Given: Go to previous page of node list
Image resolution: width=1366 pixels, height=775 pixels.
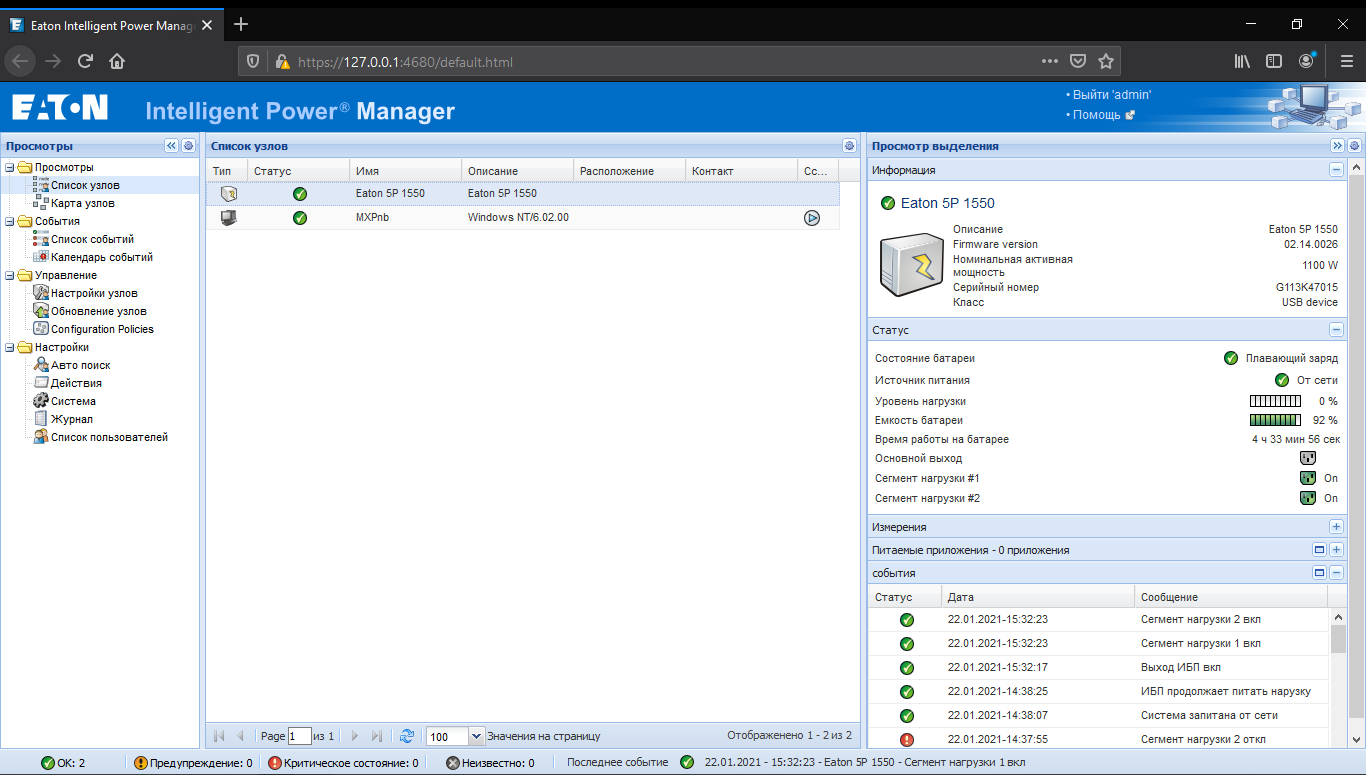Looking at the screenshot, I should tap(240, 736).
